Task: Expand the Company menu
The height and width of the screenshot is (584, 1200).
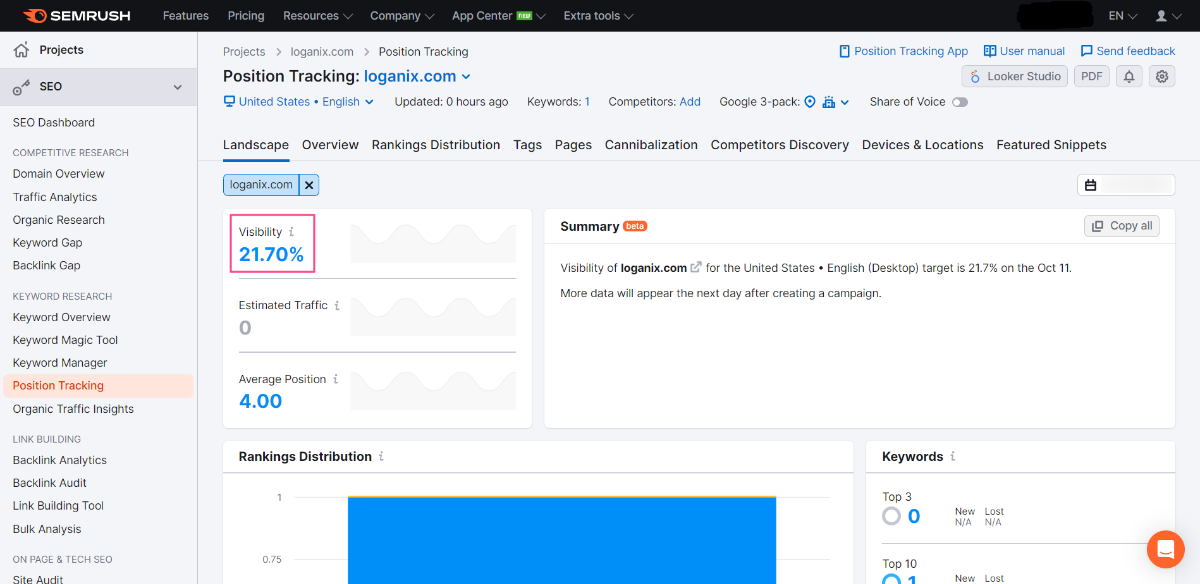Action: pos(402,16)
